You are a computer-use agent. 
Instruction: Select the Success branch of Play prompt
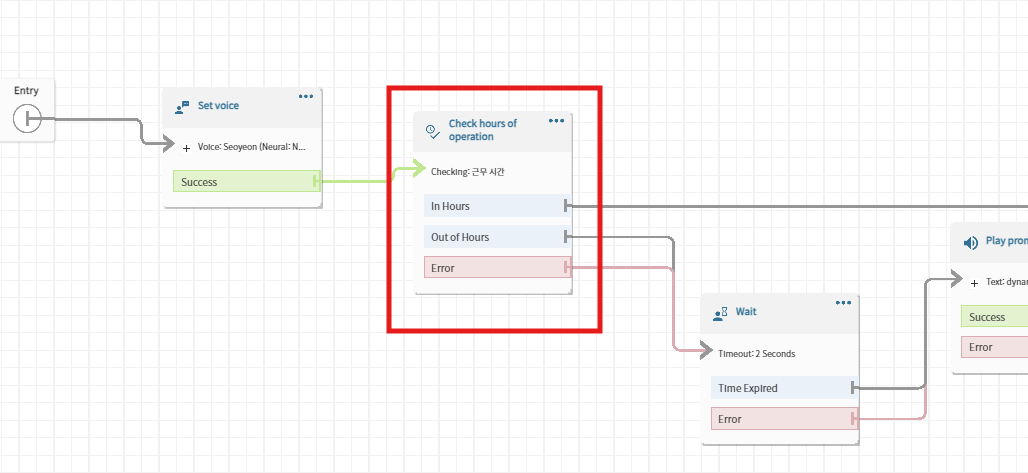coord(994,317)
